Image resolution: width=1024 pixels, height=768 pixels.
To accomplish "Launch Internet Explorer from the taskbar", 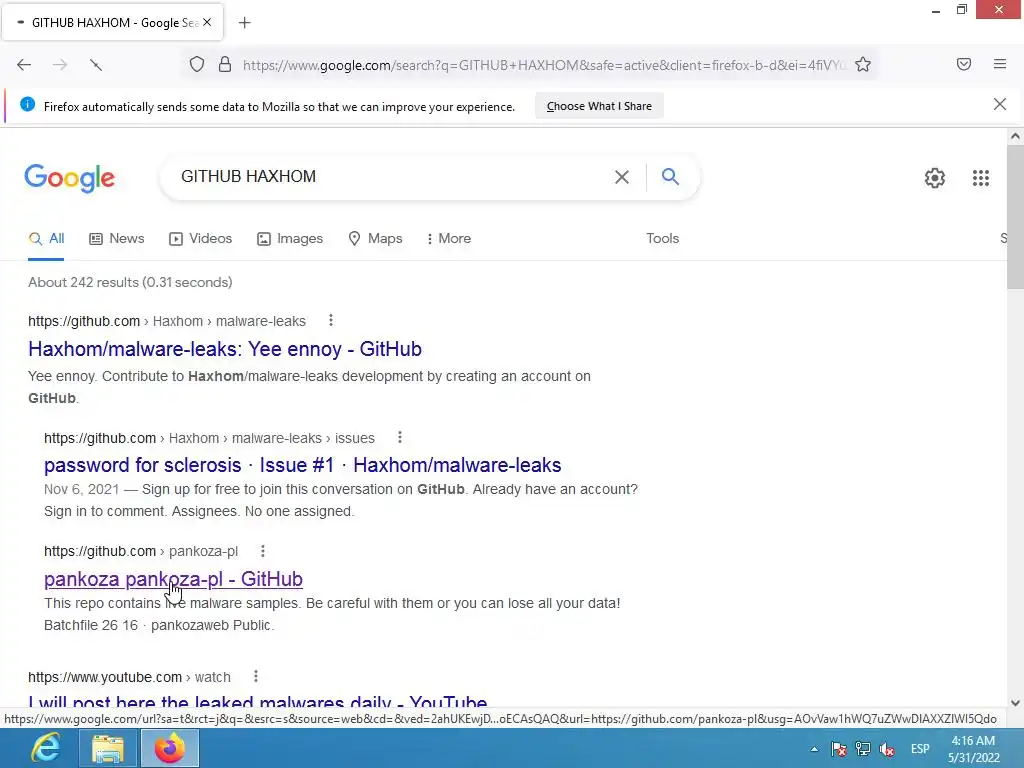I will click(x=46, y=748).
